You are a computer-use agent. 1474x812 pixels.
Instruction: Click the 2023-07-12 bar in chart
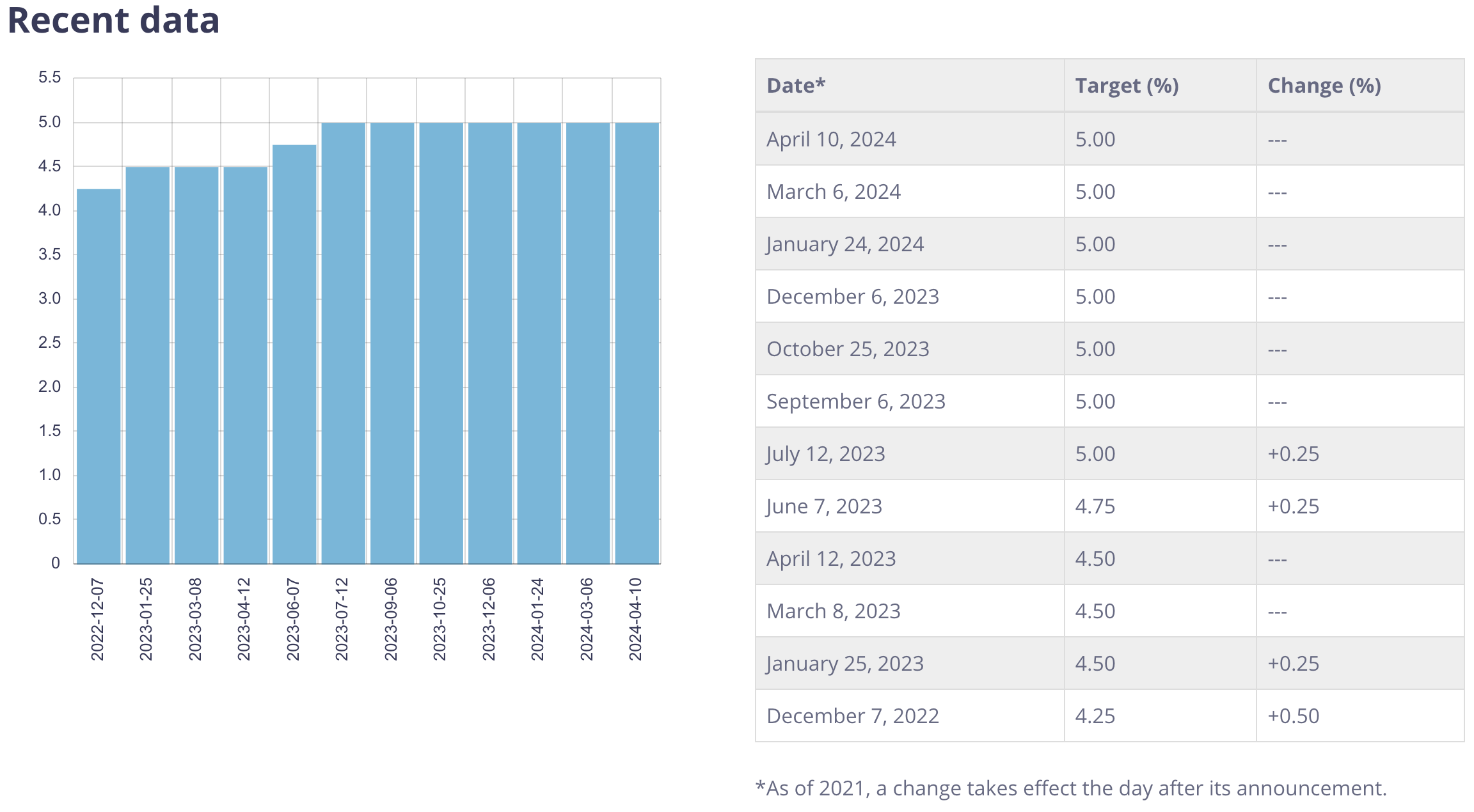(344, 343)
